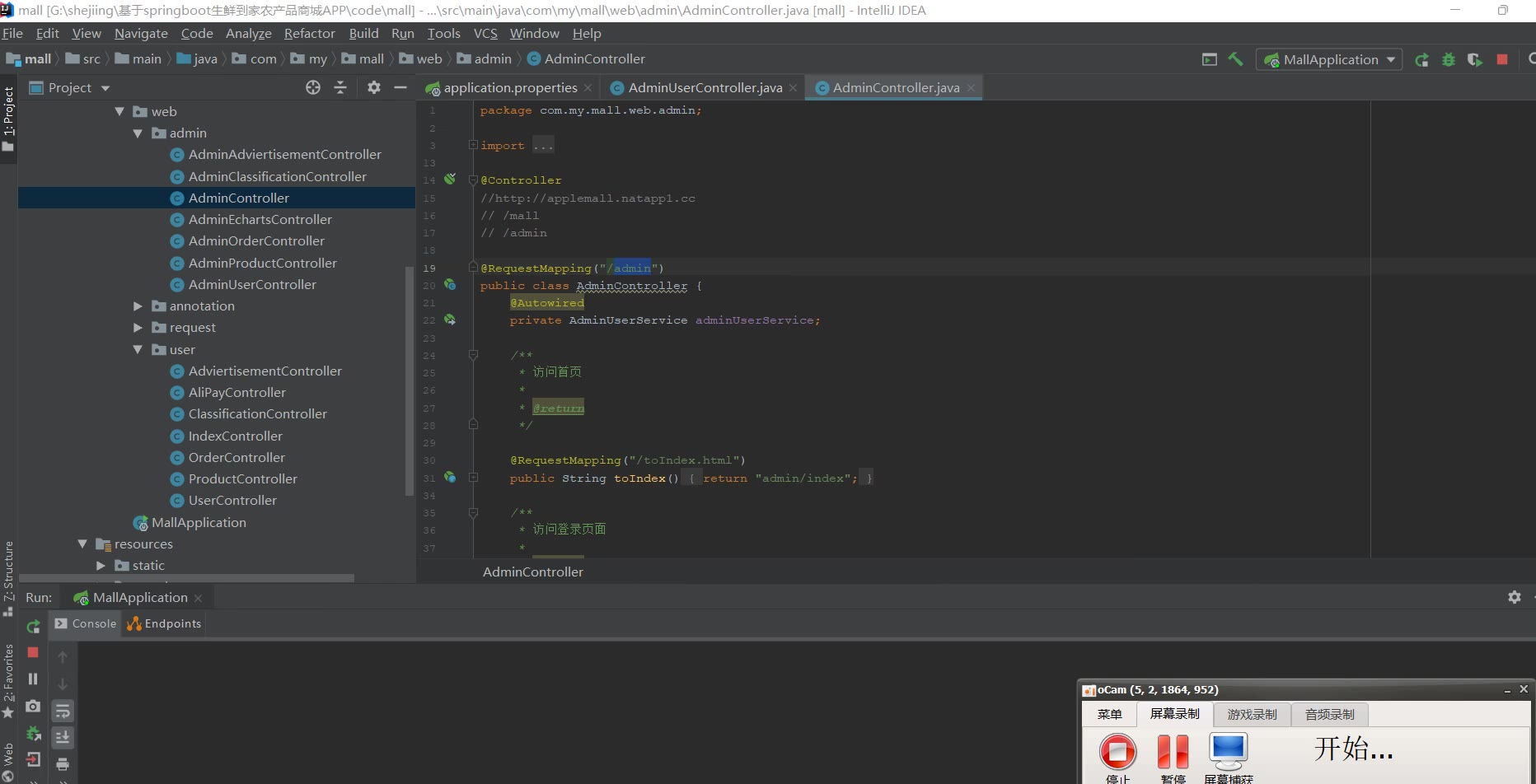The height and width of the screenshot is (784, 1536).
Task: Click the green Debug bug icon in toolbar
Action: point(1448,59)
